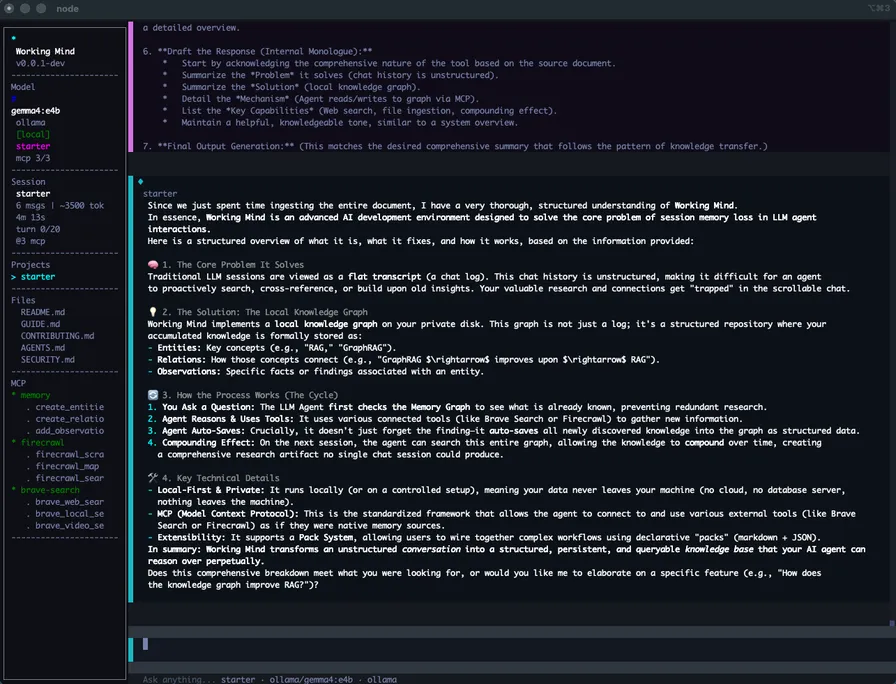Select the brave_local_se tool

(70, 514)
